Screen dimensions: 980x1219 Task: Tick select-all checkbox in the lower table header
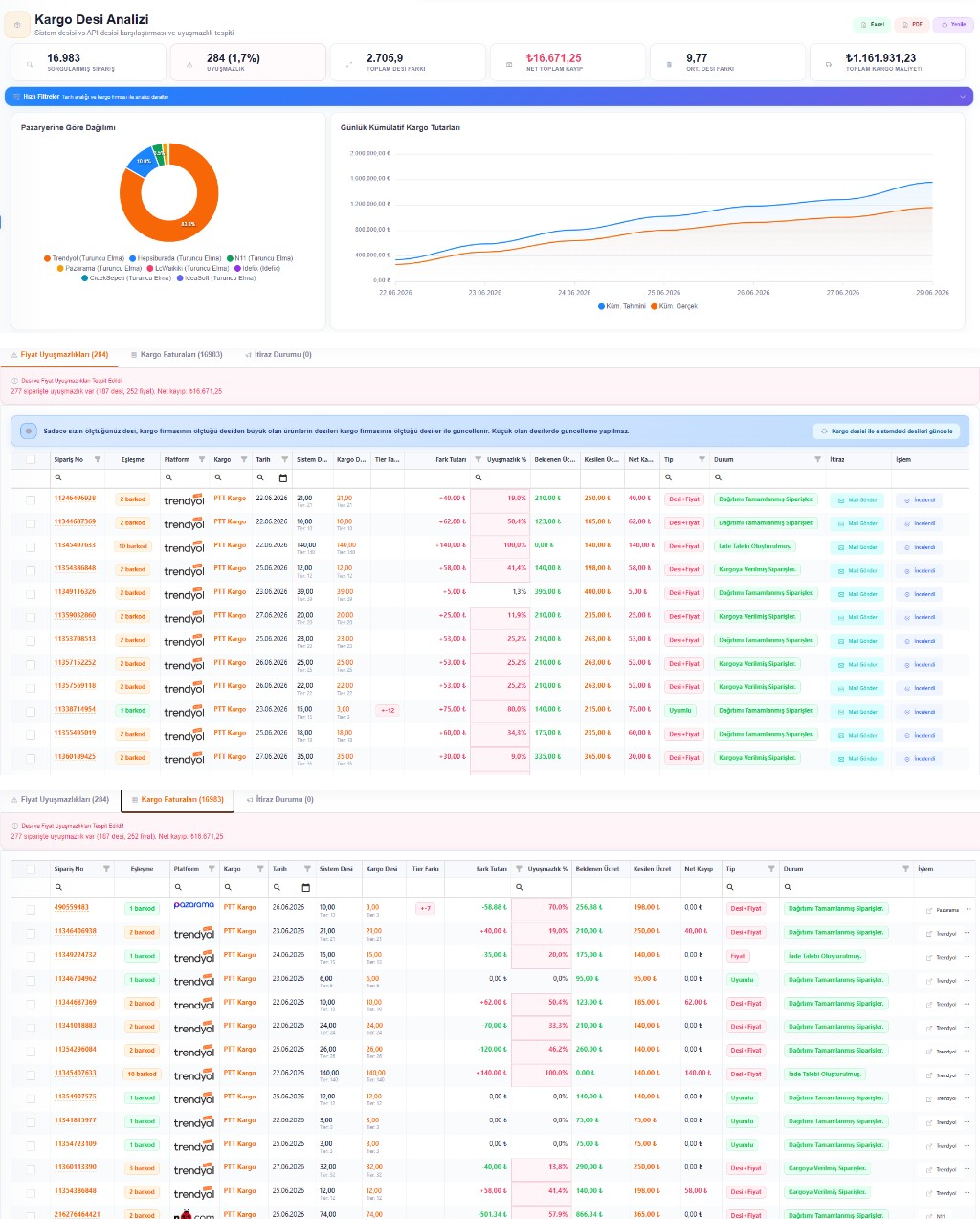pos(31,869)
